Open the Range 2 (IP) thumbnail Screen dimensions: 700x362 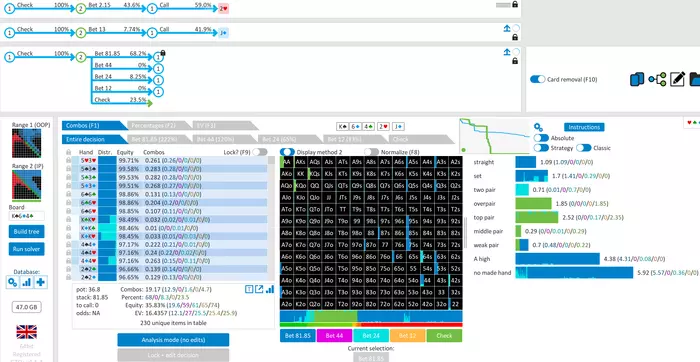26,185
